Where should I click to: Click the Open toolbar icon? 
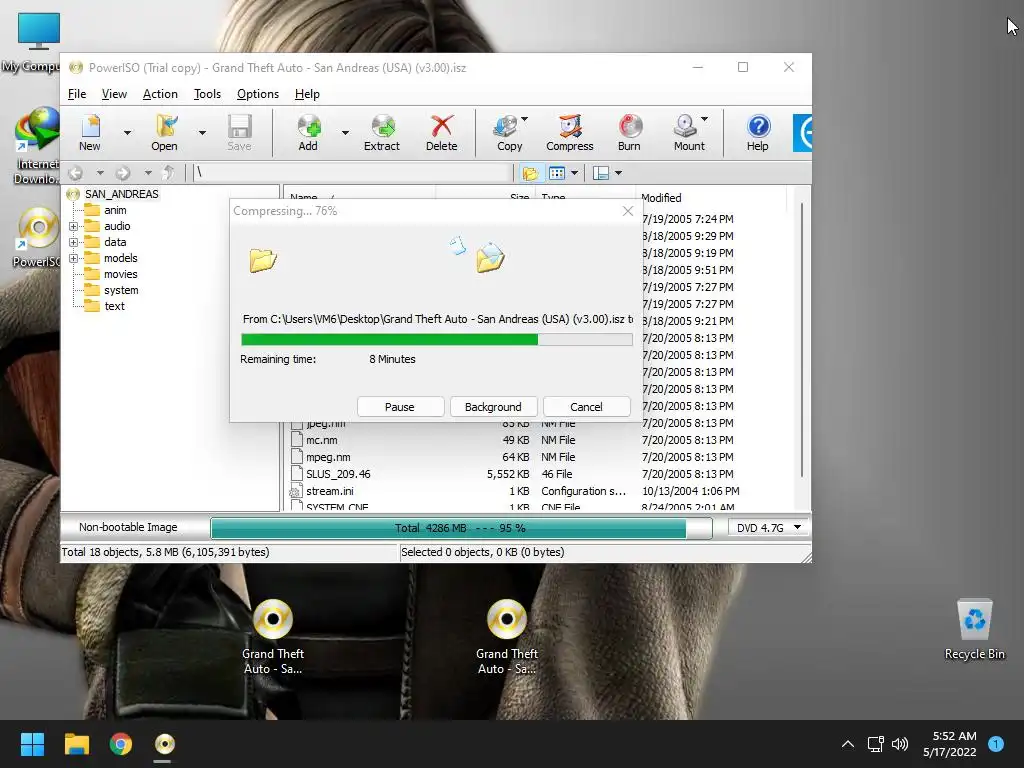point(165,133)
